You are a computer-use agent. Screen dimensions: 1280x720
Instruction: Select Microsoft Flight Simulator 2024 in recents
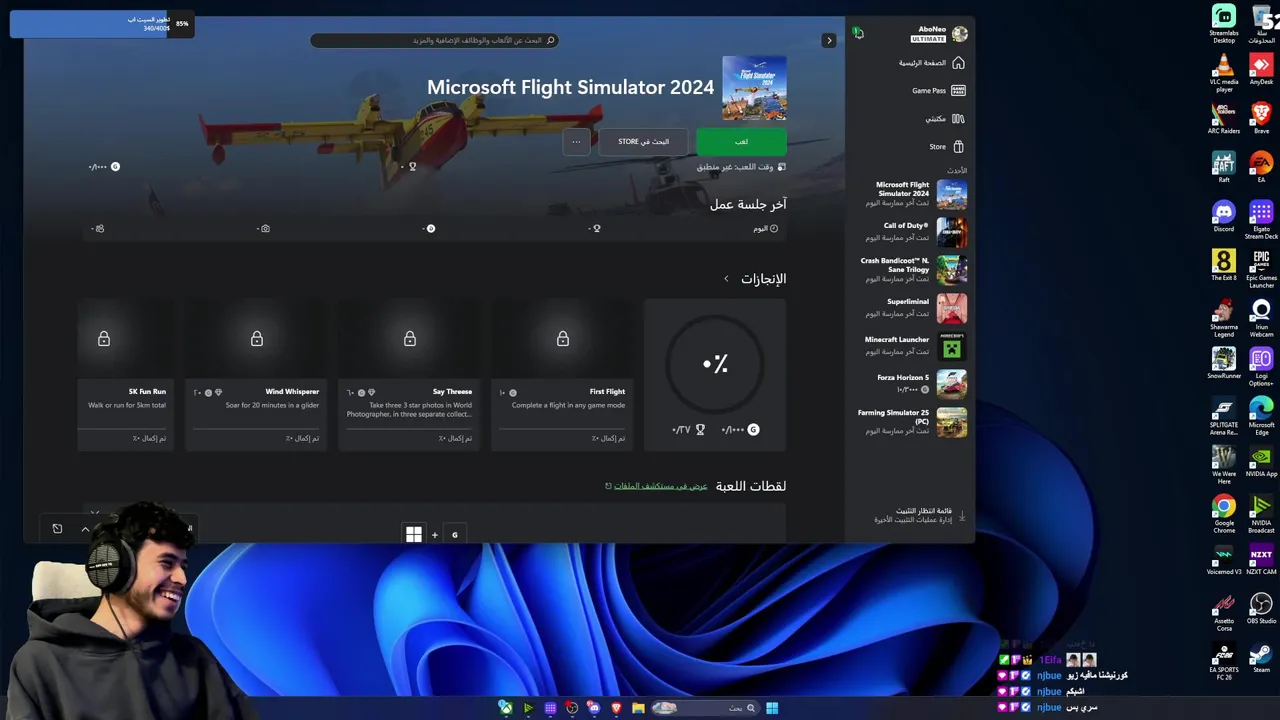coord(910,194)
